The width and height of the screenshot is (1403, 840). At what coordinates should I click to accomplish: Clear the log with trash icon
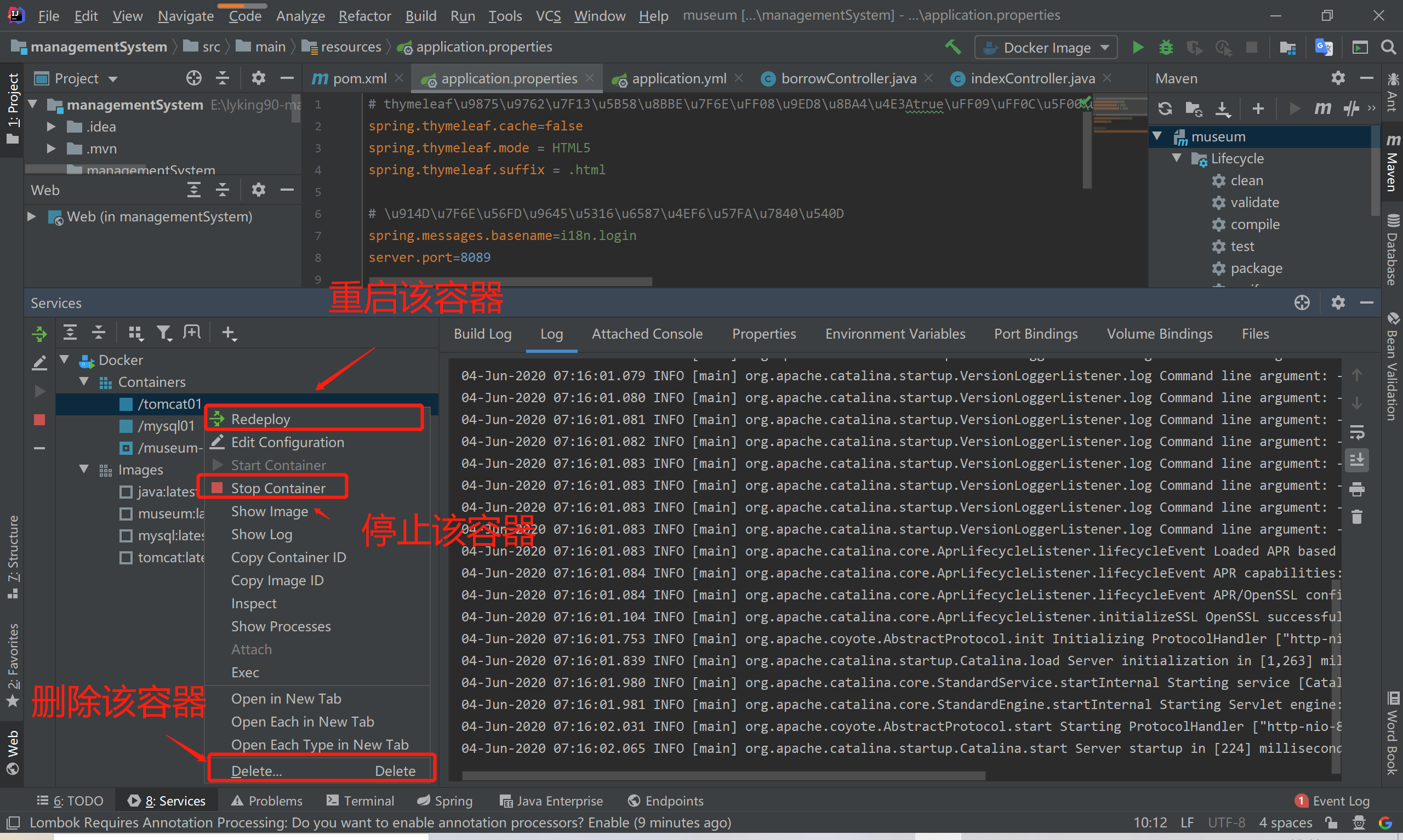(1356, 516)
